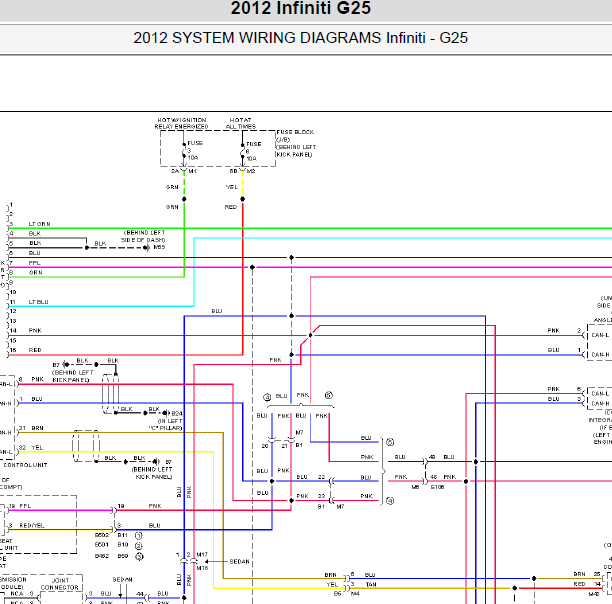612x604 pixels.
Task: Select the 'HOT W/IGNITION RELAY ENERGIZED' label
Action: point(181,123)
